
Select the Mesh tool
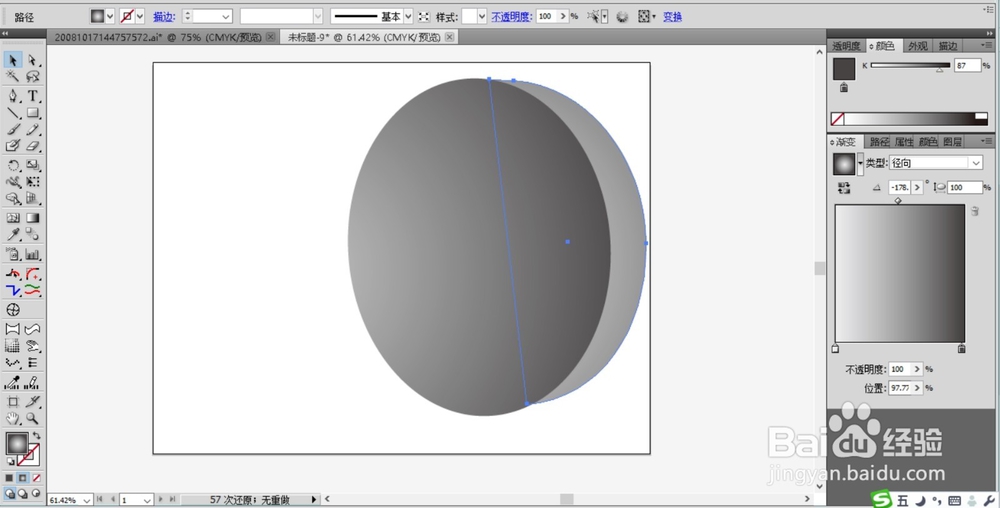13,218
